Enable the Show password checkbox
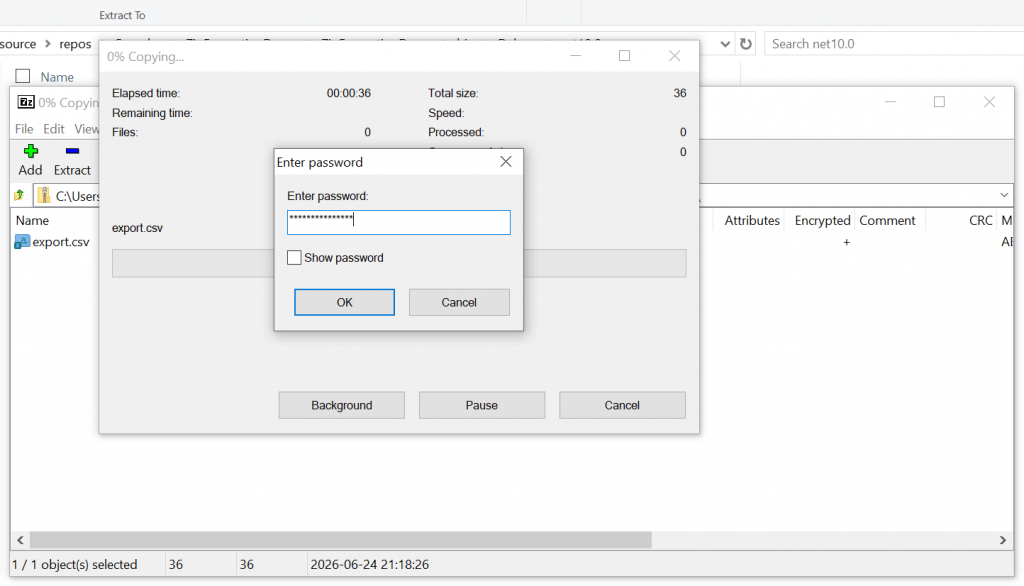The image size is (1024, 586). (x=295, y=257)
